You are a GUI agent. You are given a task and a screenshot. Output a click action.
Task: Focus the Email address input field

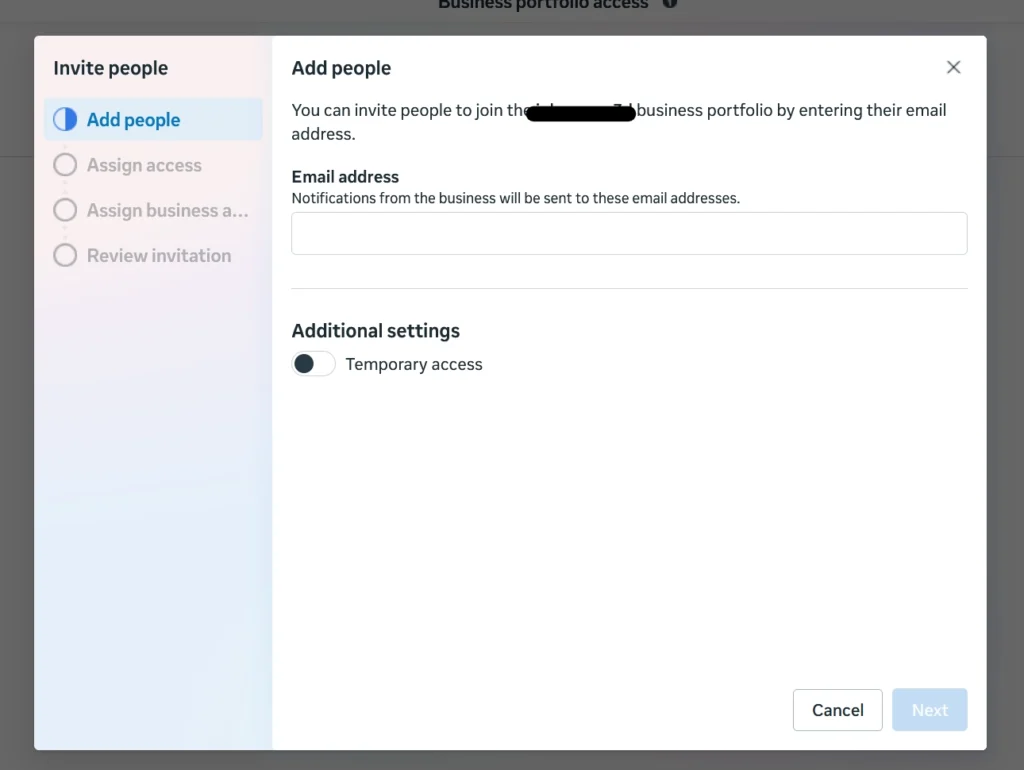click(629, 233)
